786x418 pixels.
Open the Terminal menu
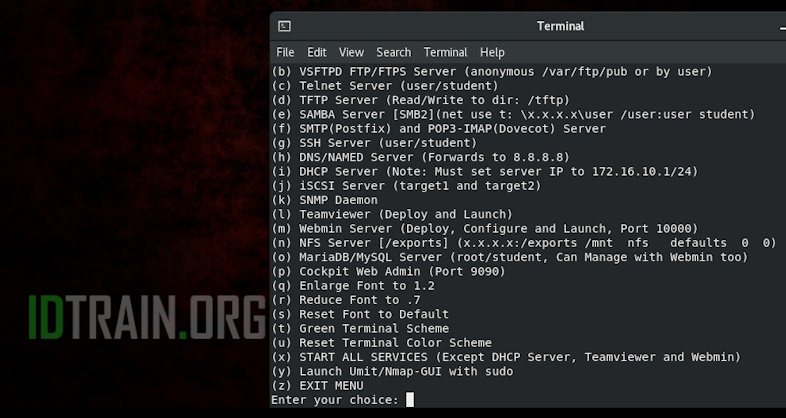(x=445, y=52)
